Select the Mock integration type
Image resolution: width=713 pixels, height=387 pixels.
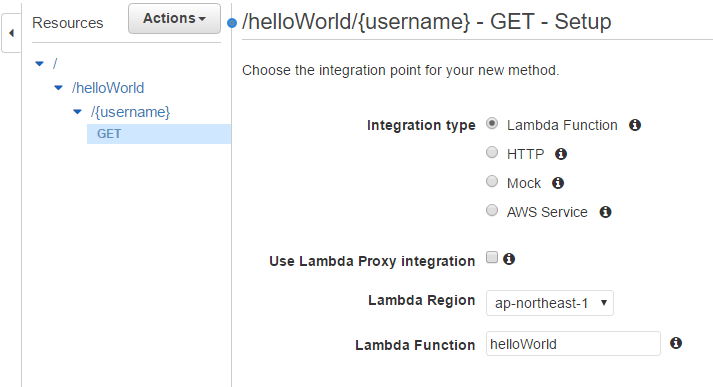492,181
